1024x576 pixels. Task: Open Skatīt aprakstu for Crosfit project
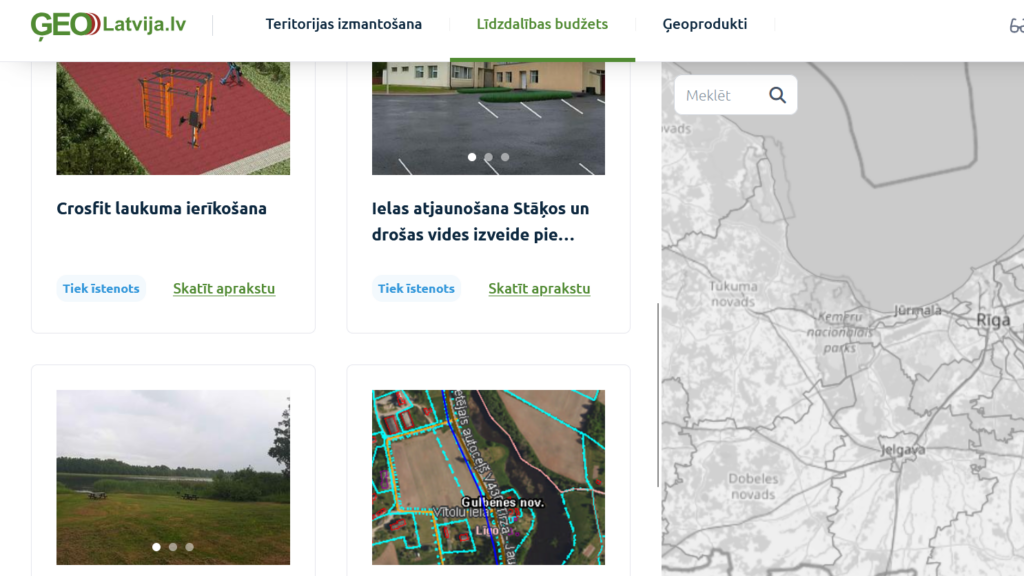click(224, 288)
